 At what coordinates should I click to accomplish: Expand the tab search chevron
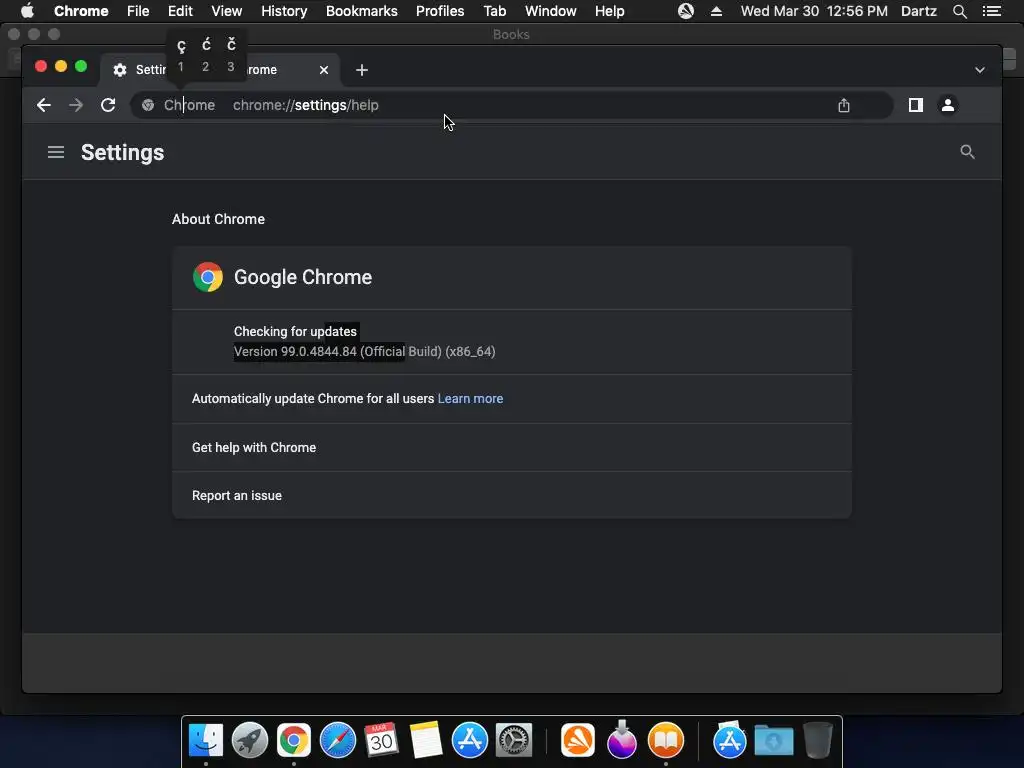point(980,70)
